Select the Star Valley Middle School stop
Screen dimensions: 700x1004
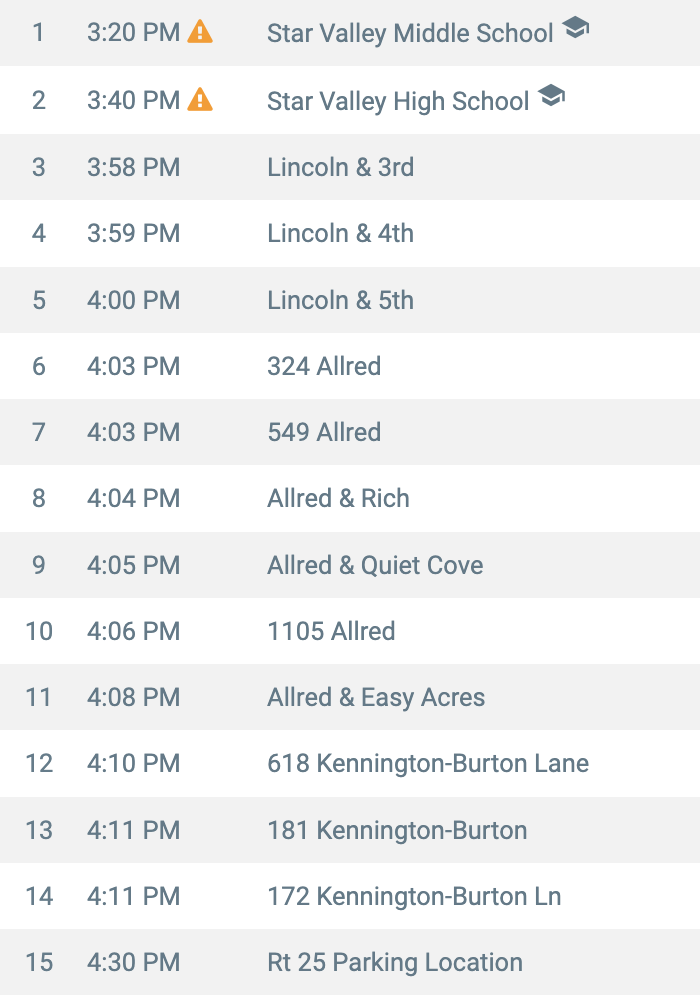click(410, 33)
